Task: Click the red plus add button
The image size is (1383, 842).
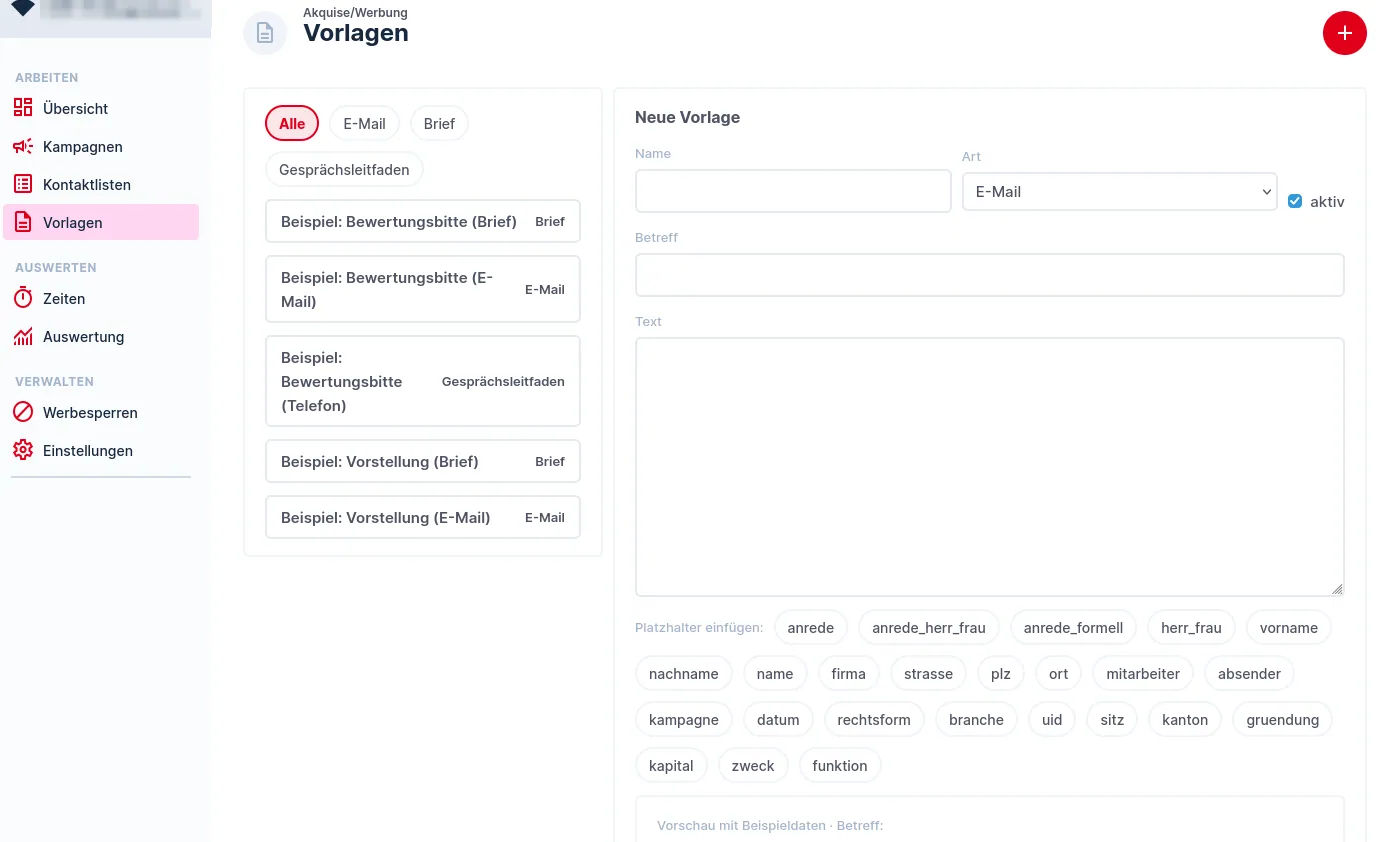Action: click(x=1344, y=33)
